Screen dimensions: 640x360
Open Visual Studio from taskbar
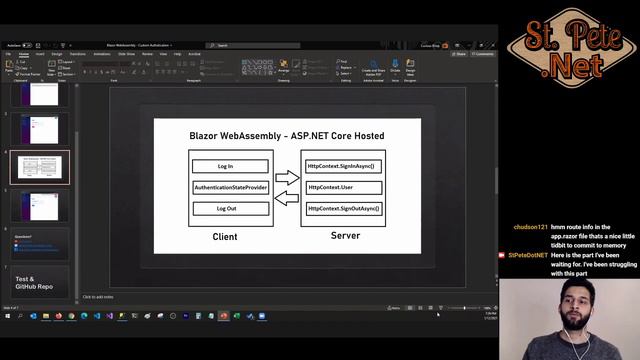[109, 316]
